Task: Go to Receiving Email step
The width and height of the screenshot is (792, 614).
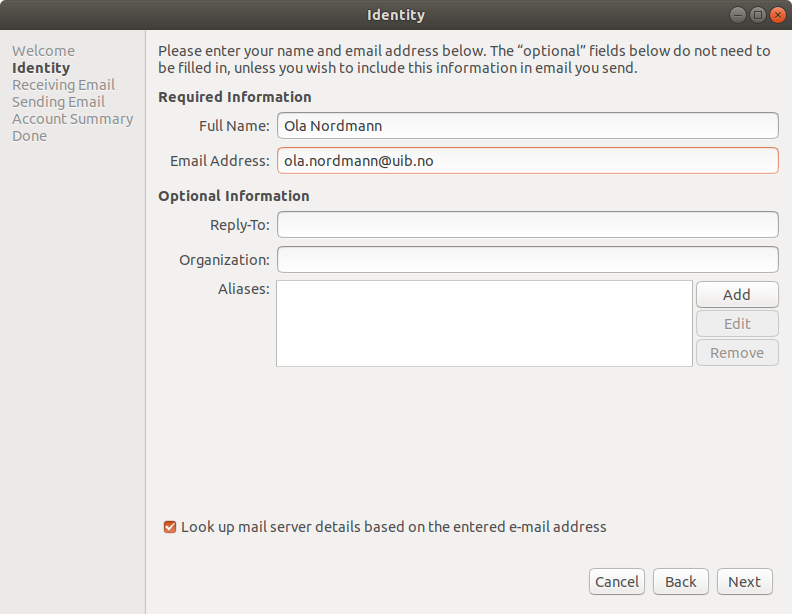Action: 63,85
